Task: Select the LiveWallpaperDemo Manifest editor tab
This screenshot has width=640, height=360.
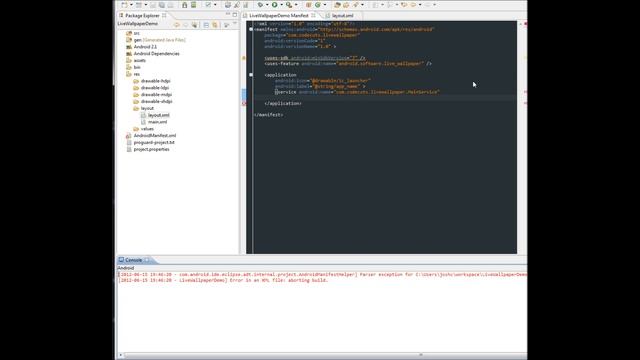Action: click(x=279, y=16)
